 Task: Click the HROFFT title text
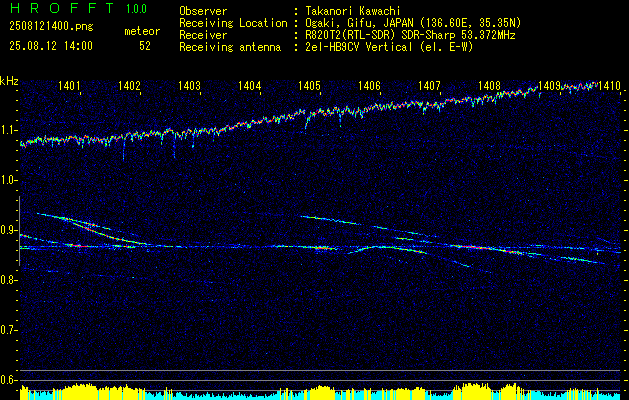tap(62, 8)
